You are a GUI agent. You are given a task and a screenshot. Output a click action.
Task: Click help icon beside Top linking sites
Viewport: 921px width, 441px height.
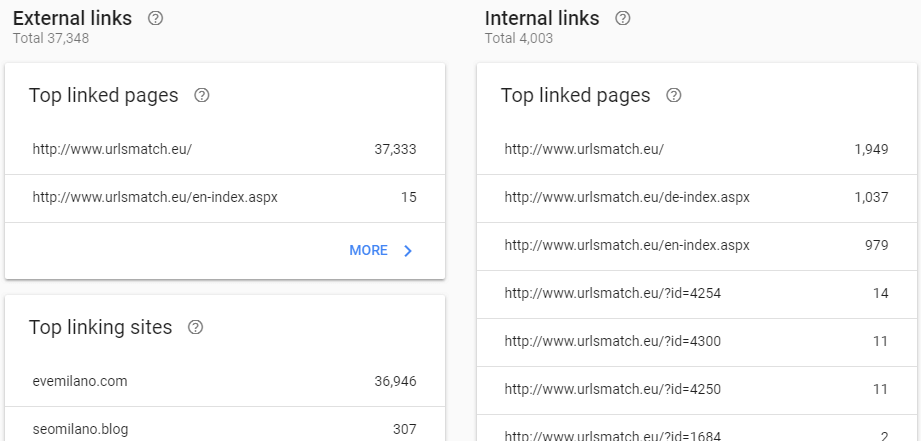[196, 327]
